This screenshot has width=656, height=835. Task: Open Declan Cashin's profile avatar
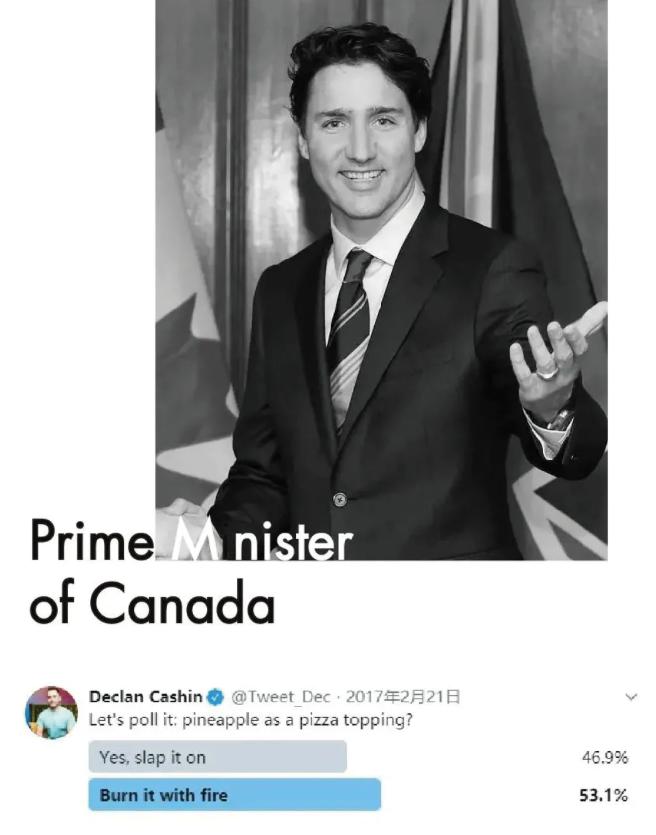(51, 713)
